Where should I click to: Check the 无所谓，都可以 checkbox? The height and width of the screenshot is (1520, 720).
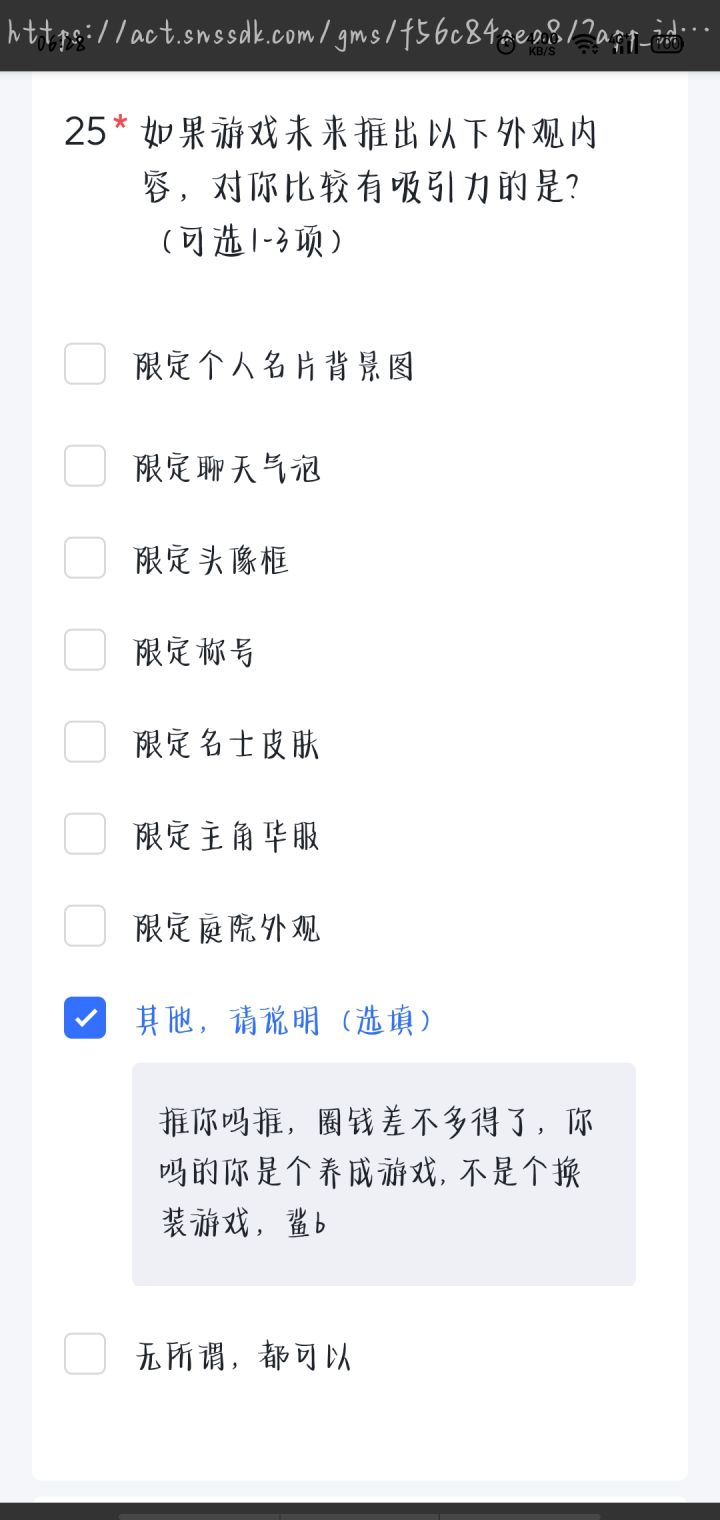[85, 1354]
